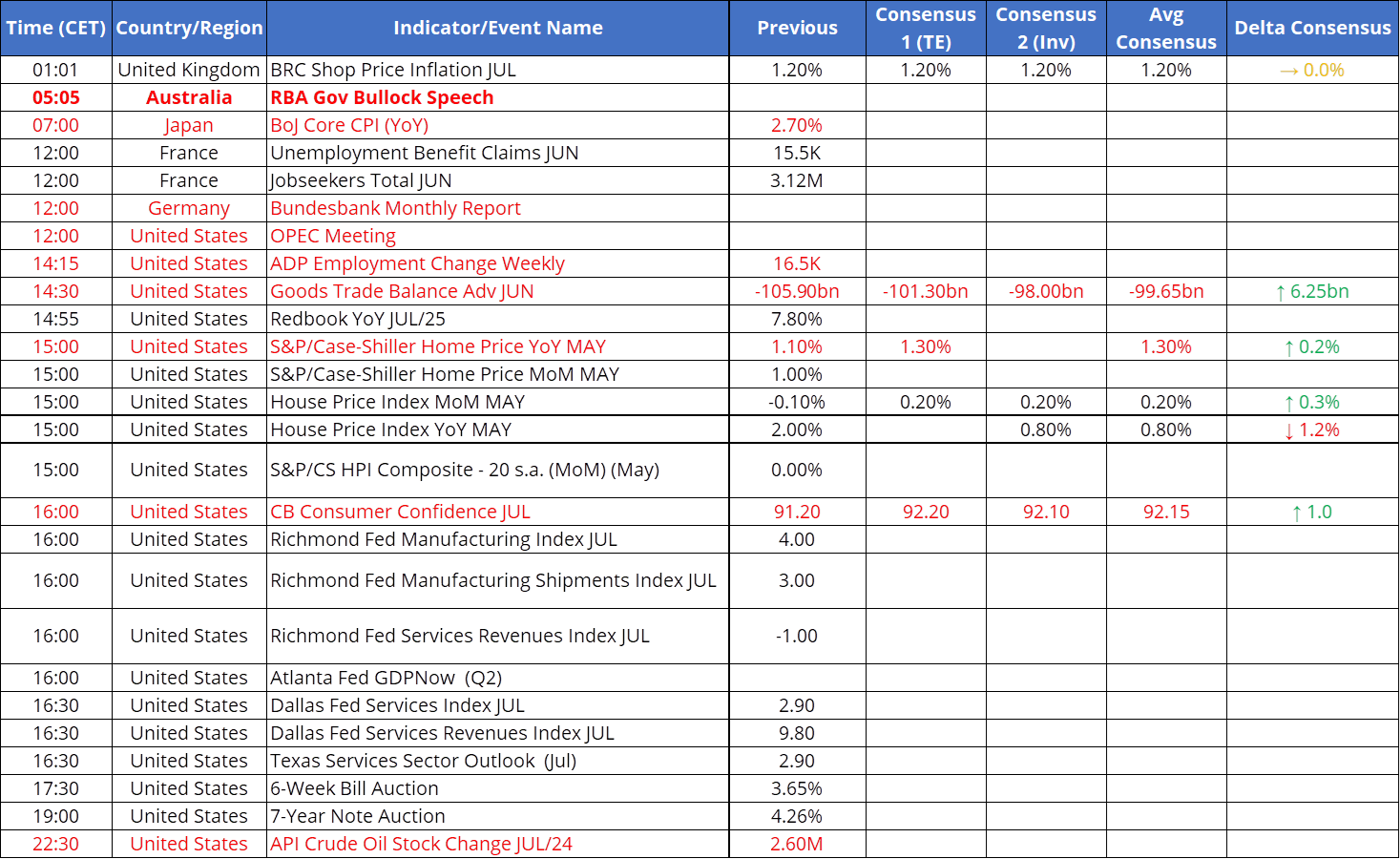The width and height of the screenshot is (1400, 859).
Task: Click the 22:30 time cell
Action: tap(56, 844)
